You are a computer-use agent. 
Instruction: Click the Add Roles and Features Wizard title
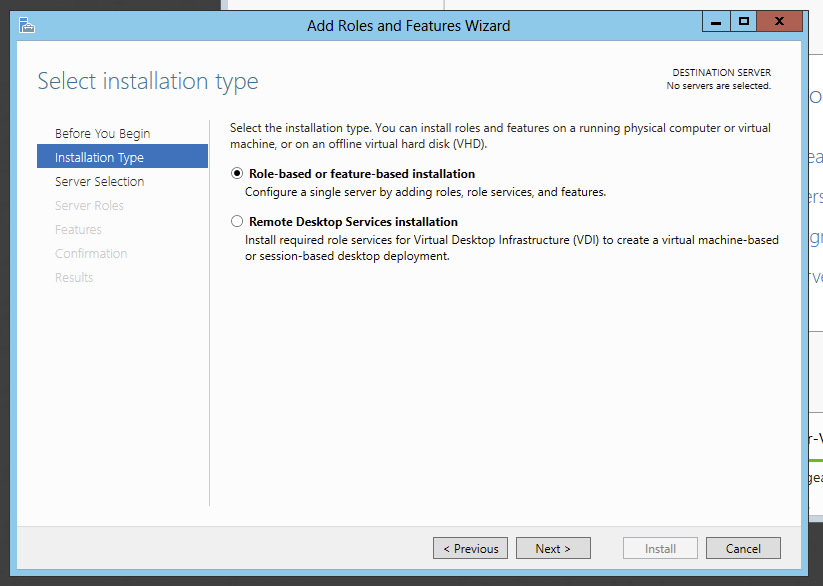click(408, 26)
